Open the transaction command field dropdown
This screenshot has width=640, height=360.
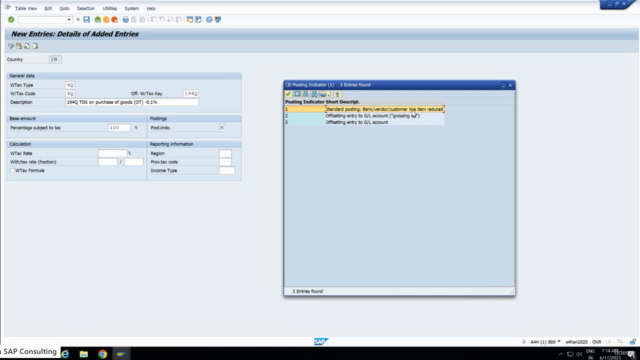(x=69, y=20)
